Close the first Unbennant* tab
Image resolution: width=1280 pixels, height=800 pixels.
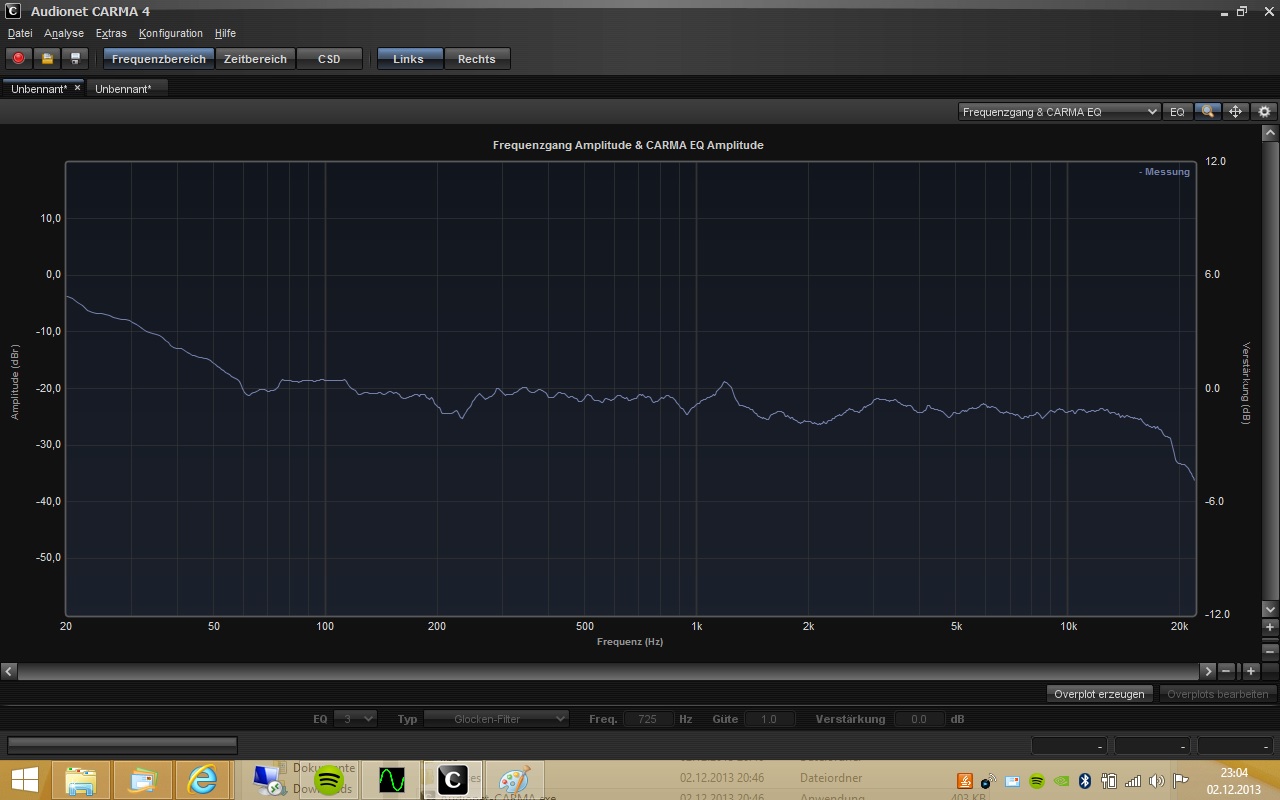point(77,88)
